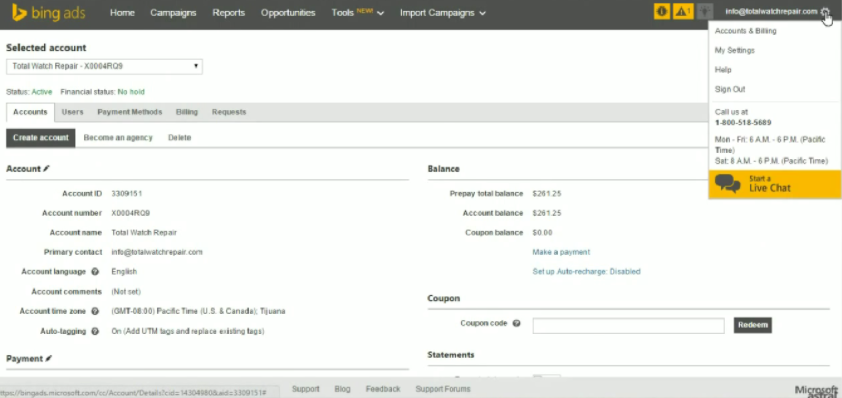The image size is (842, 398).
Task: Start a Live Chat
Action: (774, 184)
